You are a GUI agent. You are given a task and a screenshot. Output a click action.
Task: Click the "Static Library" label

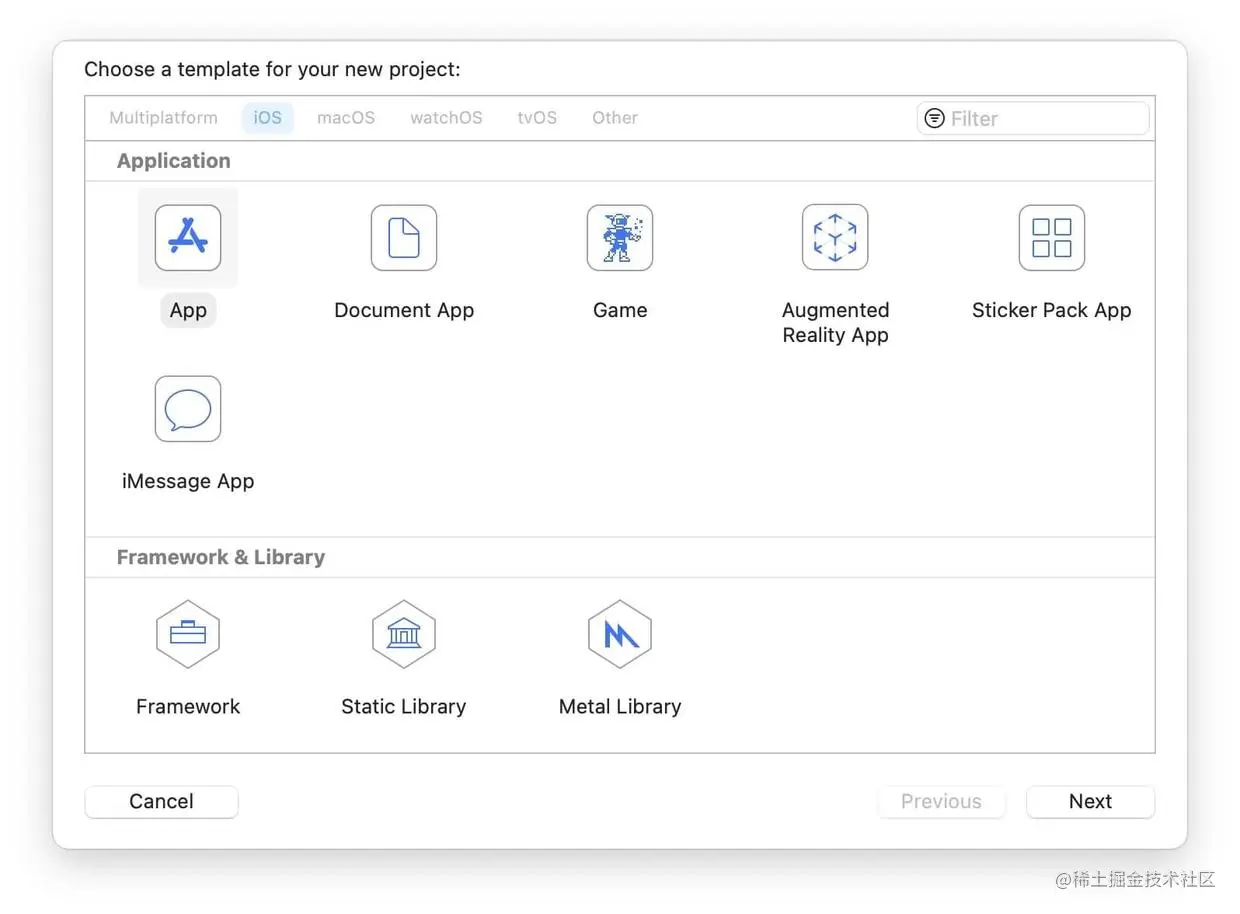(x=404, y=706)
